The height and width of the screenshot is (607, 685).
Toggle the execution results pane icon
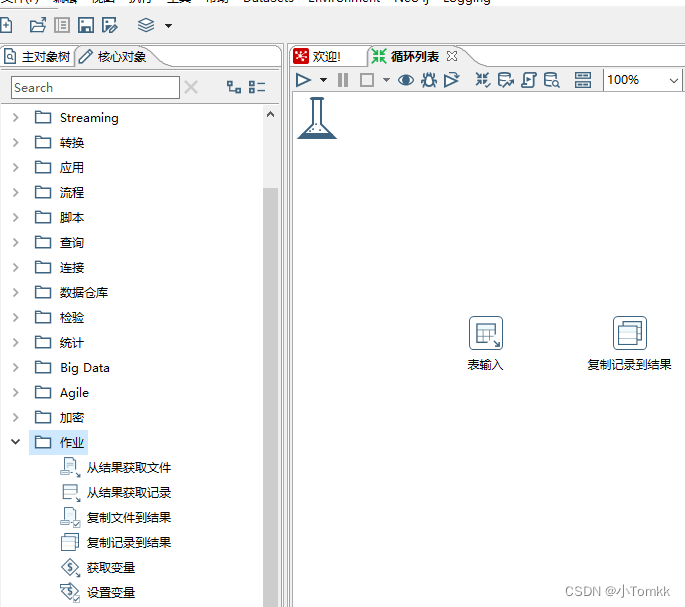coord(583,80)
